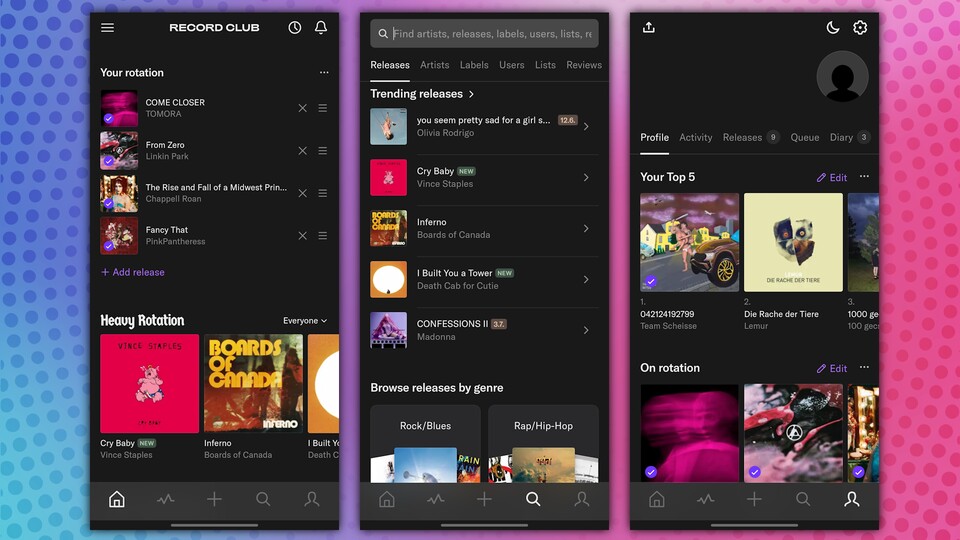The image size is (960, 540).
Task: Click the Add release link
Action: (133, 272)
